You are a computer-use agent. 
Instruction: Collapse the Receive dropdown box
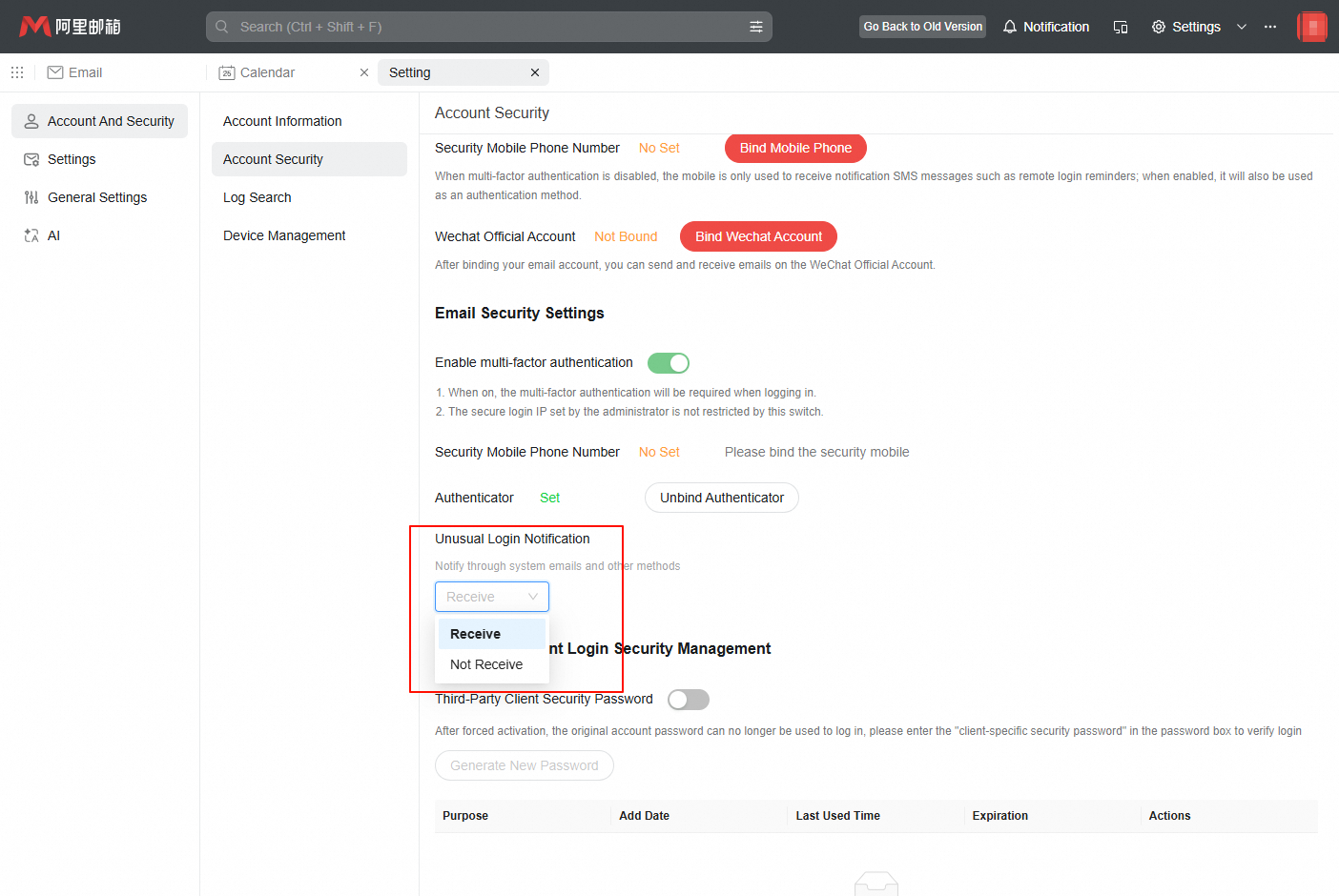pos(492,597)
